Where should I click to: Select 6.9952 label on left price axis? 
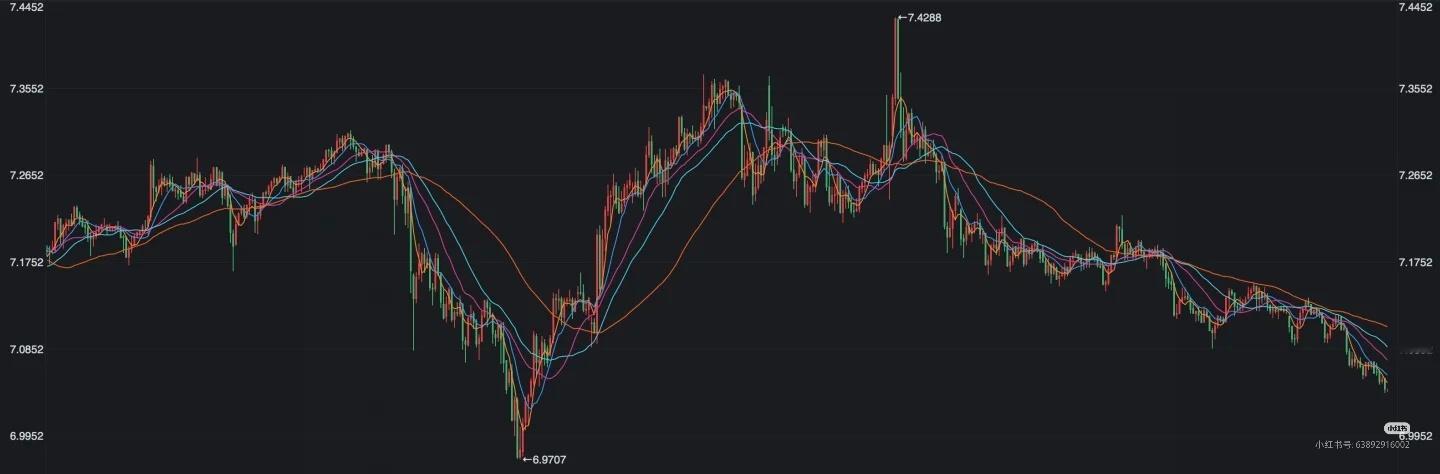26,436
